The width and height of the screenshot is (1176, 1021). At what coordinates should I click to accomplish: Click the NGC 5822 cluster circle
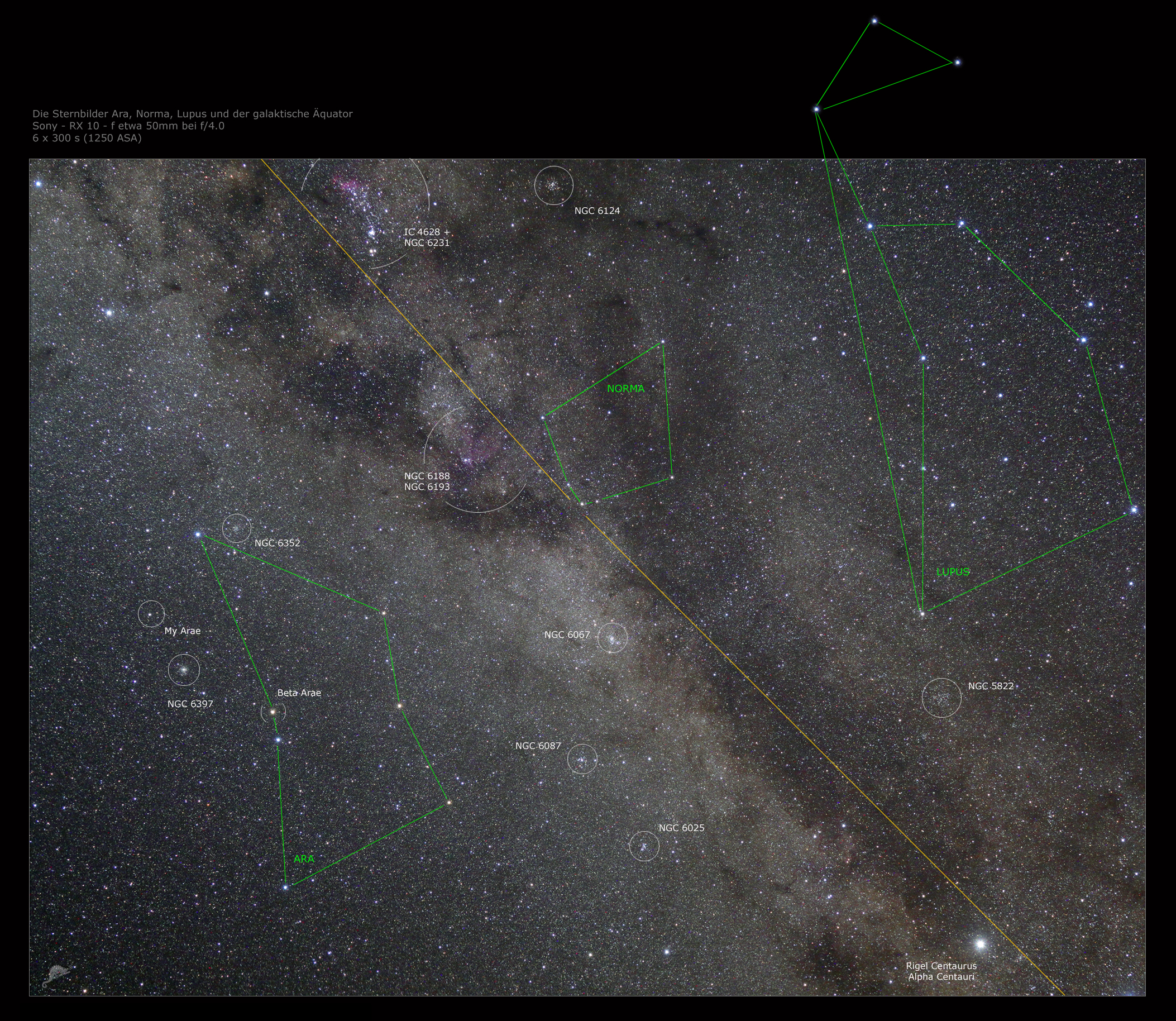pyautogui.click(x=941, y=698)
